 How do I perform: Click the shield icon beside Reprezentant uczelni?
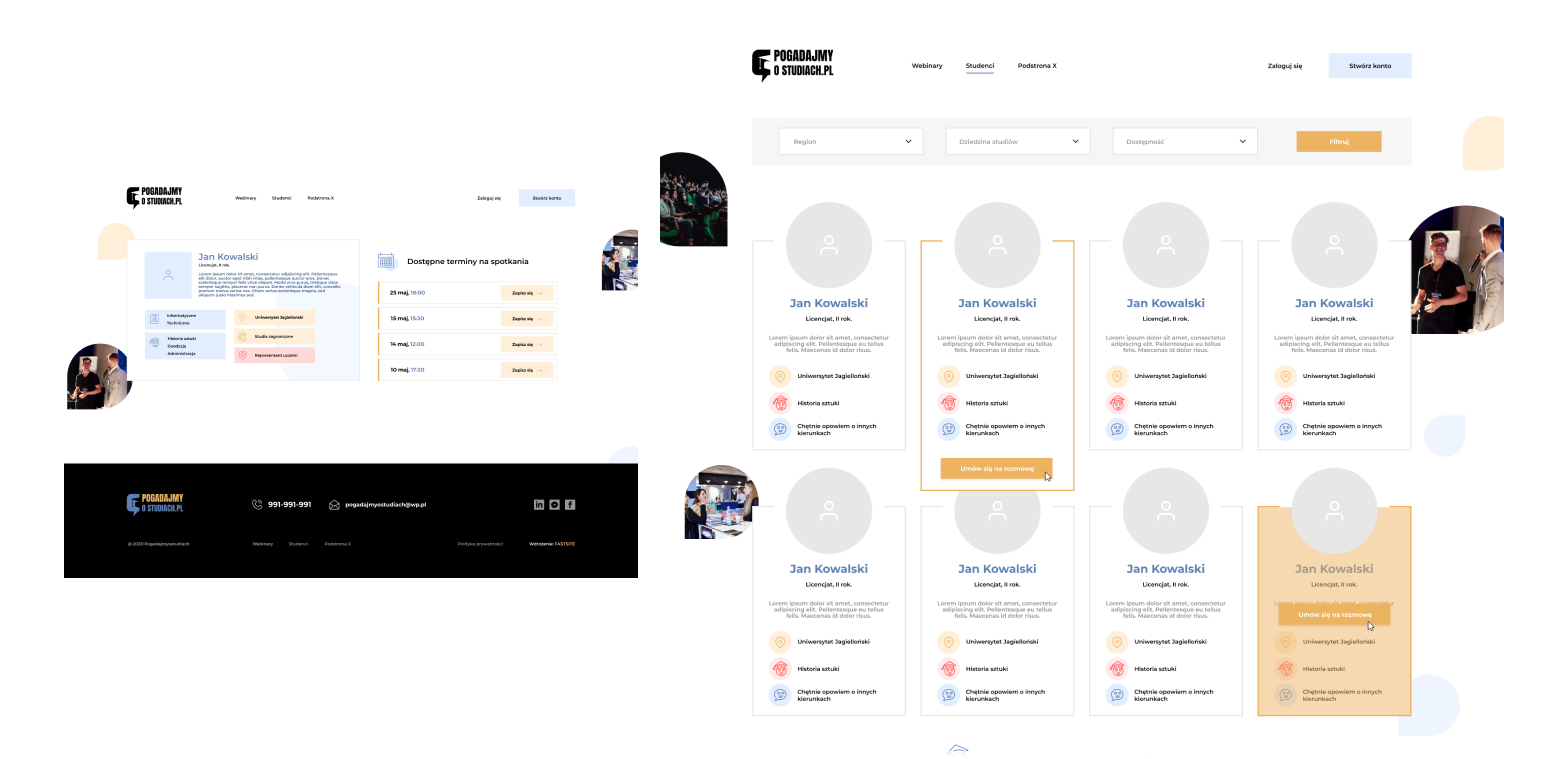click(242, 355)
